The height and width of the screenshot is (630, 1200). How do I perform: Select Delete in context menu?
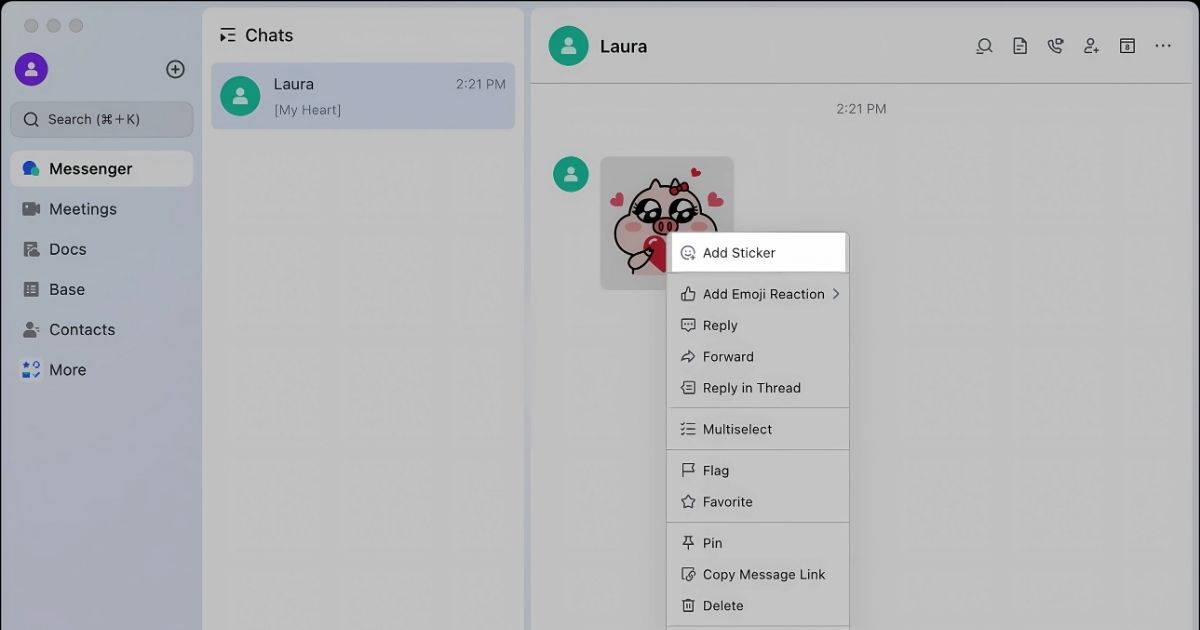[758, 605]
